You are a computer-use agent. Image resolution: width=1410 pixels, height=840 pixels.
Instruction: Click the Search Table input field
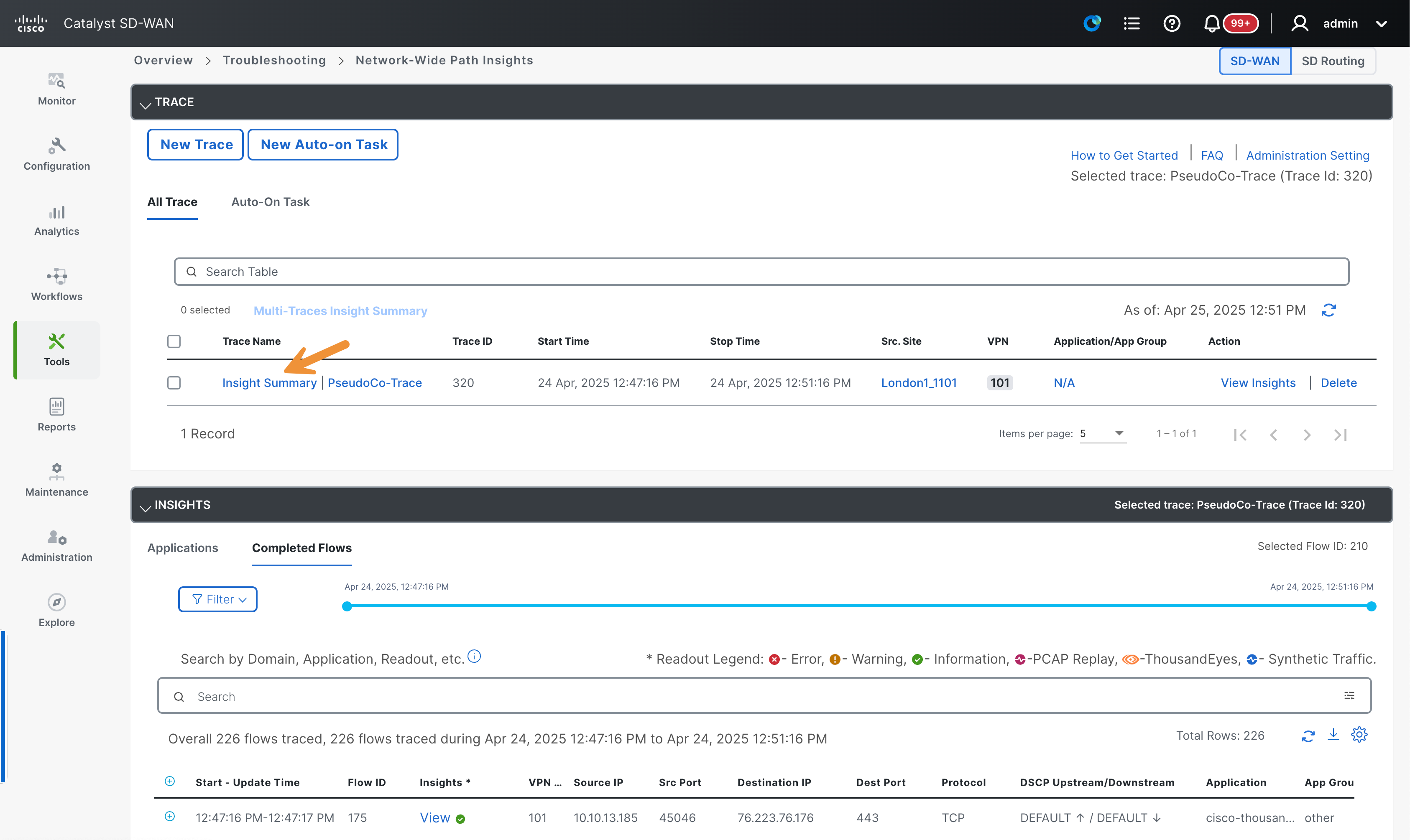[x=761, y=272]
